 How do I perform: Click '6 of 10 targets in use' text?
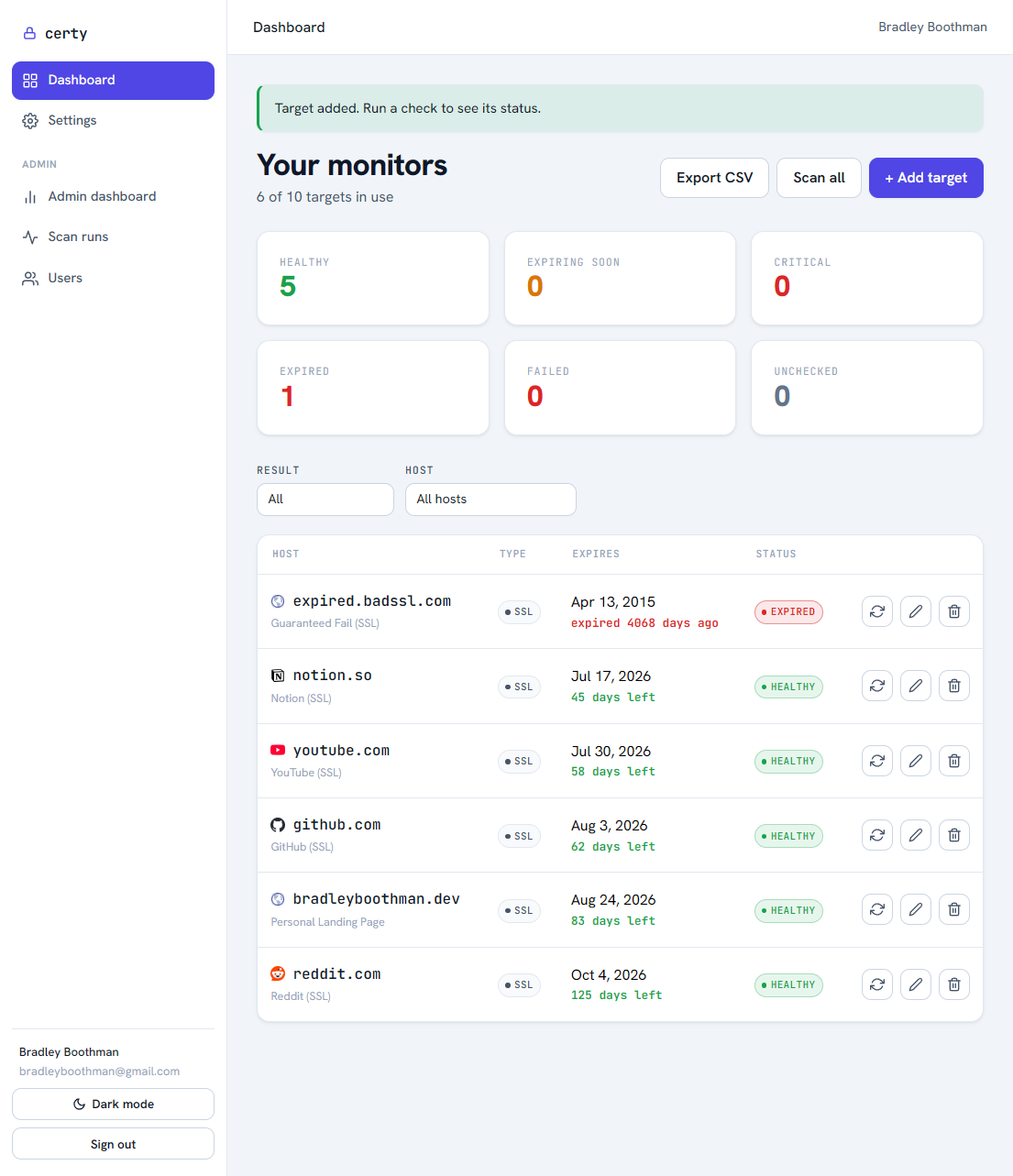click(325, 197)
